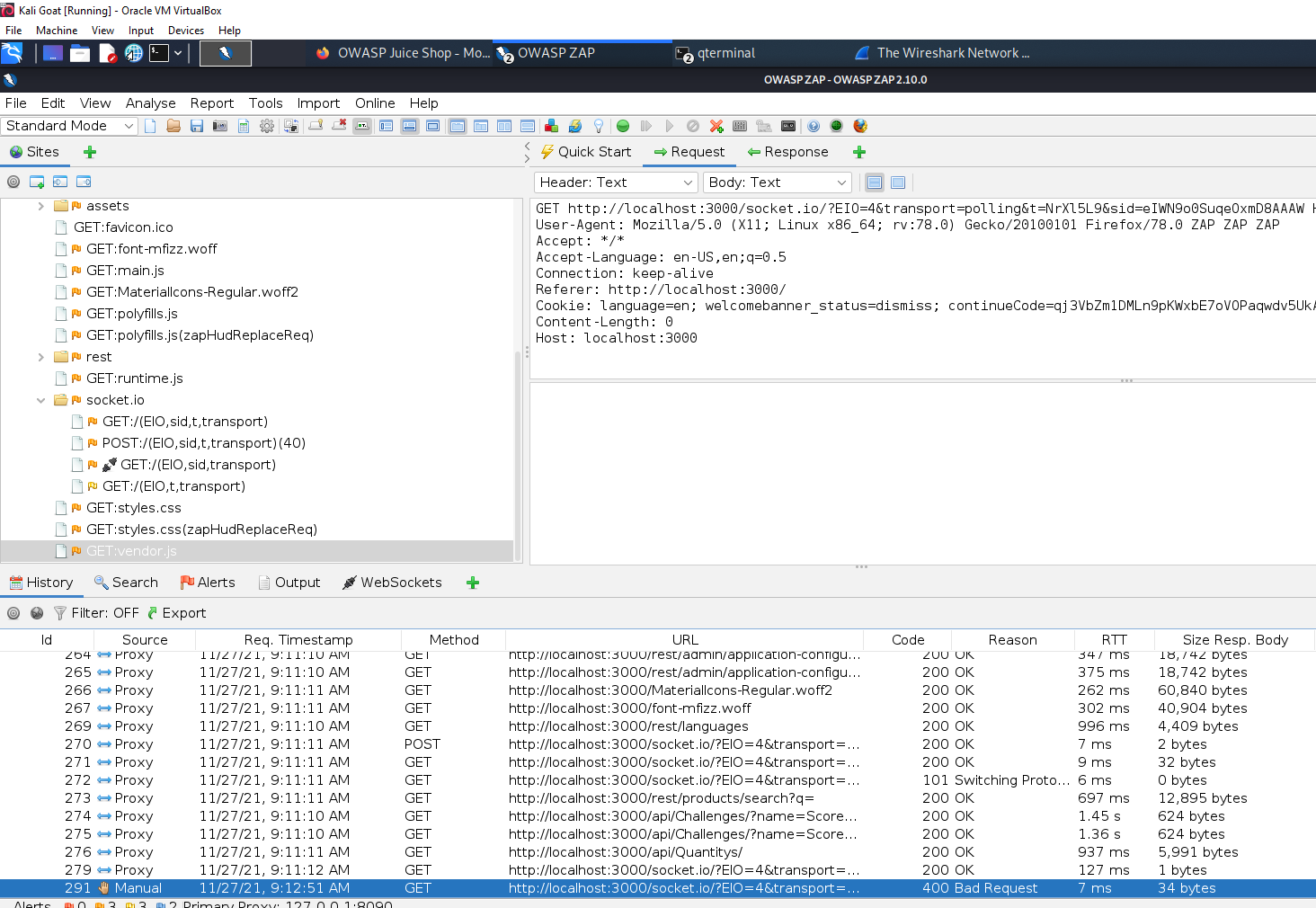This screenshot has width=1316, height=908.
Task: Expand the rest folder in the Sites tree
Action: point(40,357)
